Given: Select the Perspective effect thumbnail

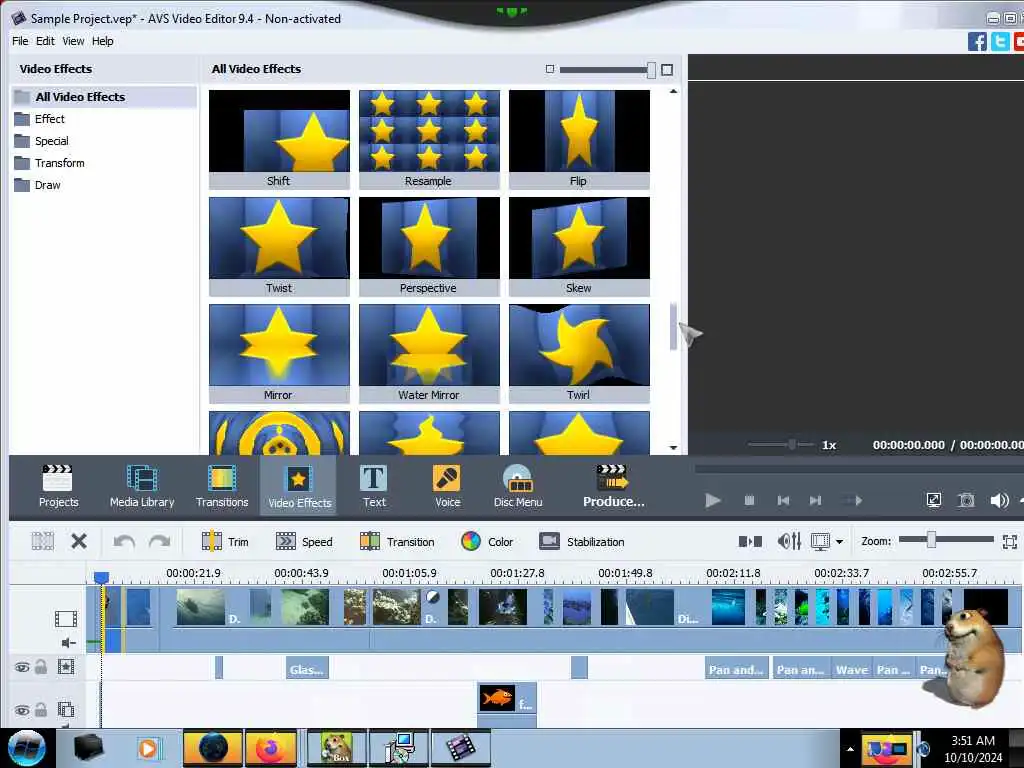Looking at the screenshot, I should (429, 246).
